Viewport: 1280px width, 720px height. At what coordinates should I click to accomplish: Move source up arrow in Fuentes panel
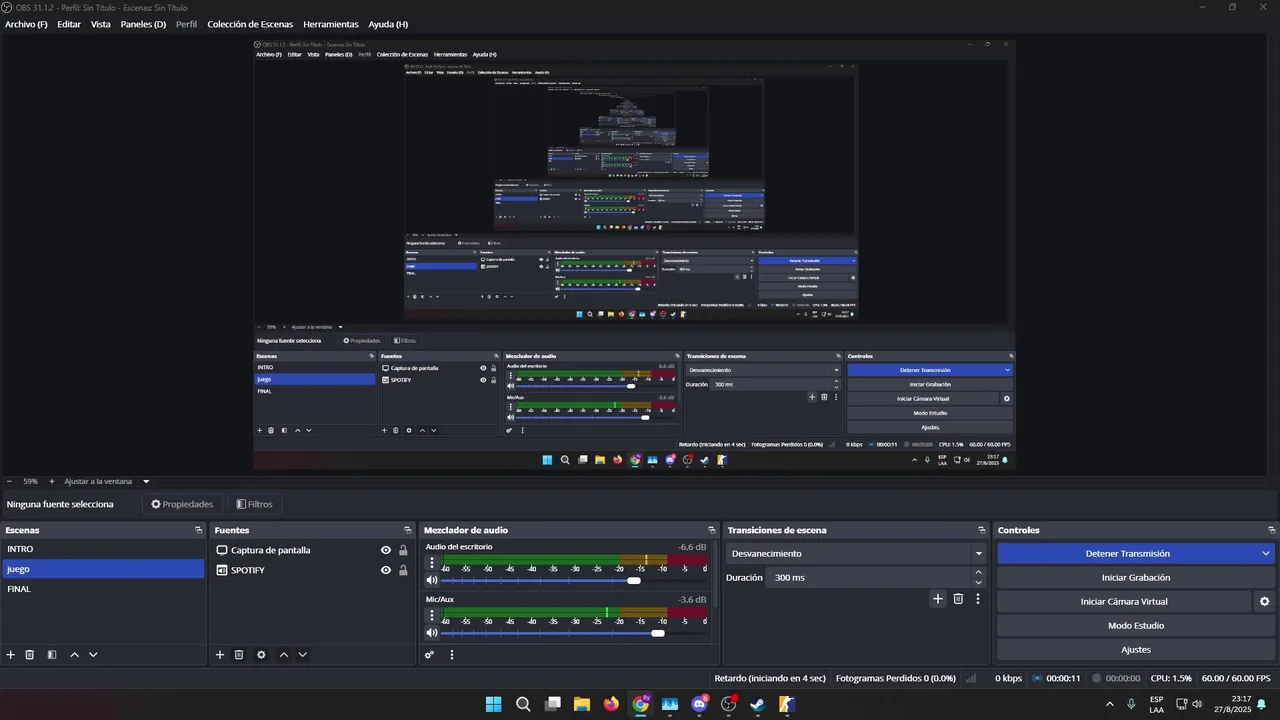point(283,655)
